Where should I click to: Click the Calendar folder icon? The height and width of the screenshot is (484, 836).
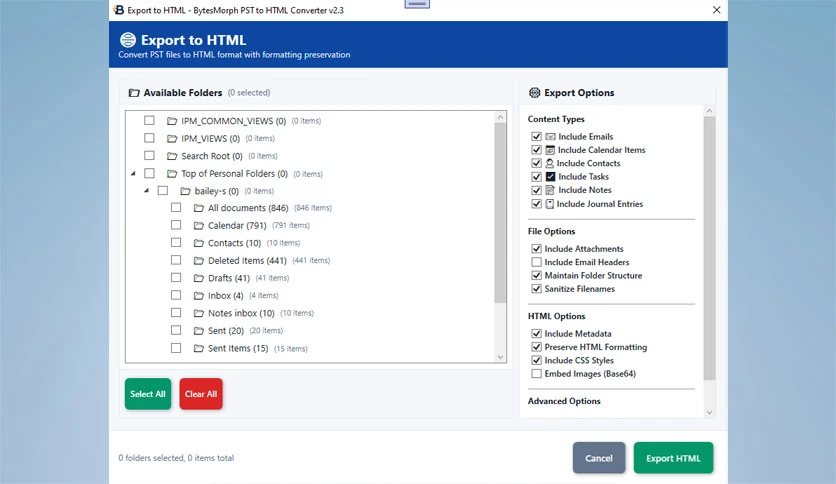pos(198,225)
